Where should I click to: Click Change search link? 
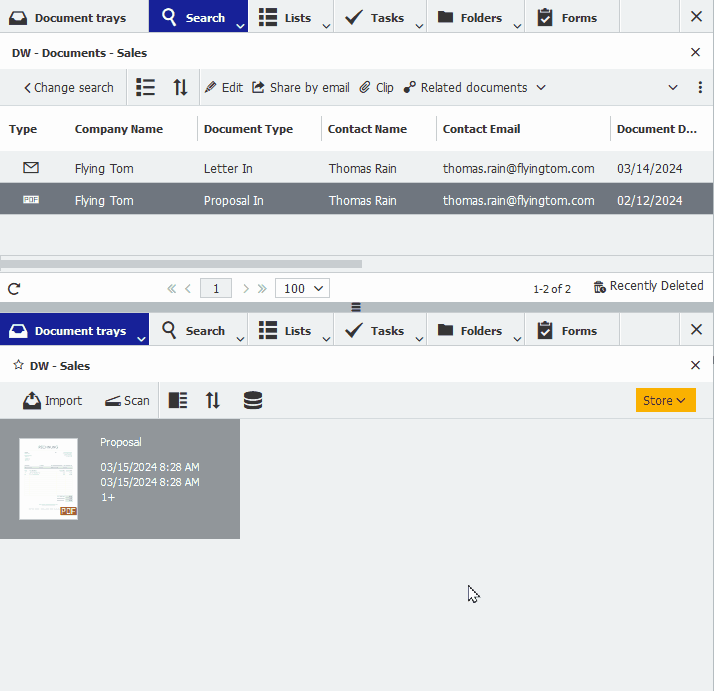pos(68,87)
